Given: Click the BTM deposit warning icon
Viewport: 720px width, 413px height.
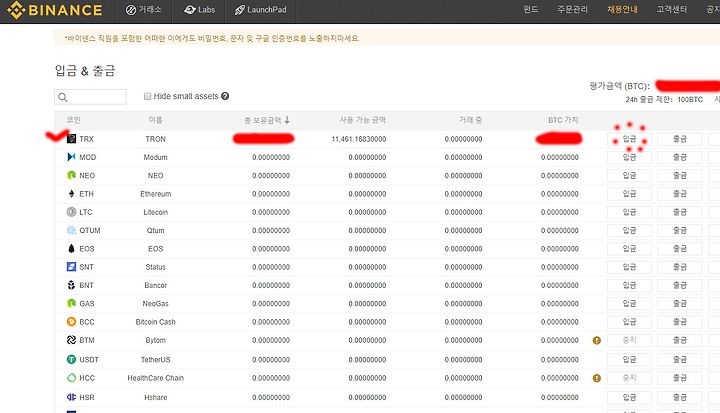Looking at the screenshot, I should (596, 340).
